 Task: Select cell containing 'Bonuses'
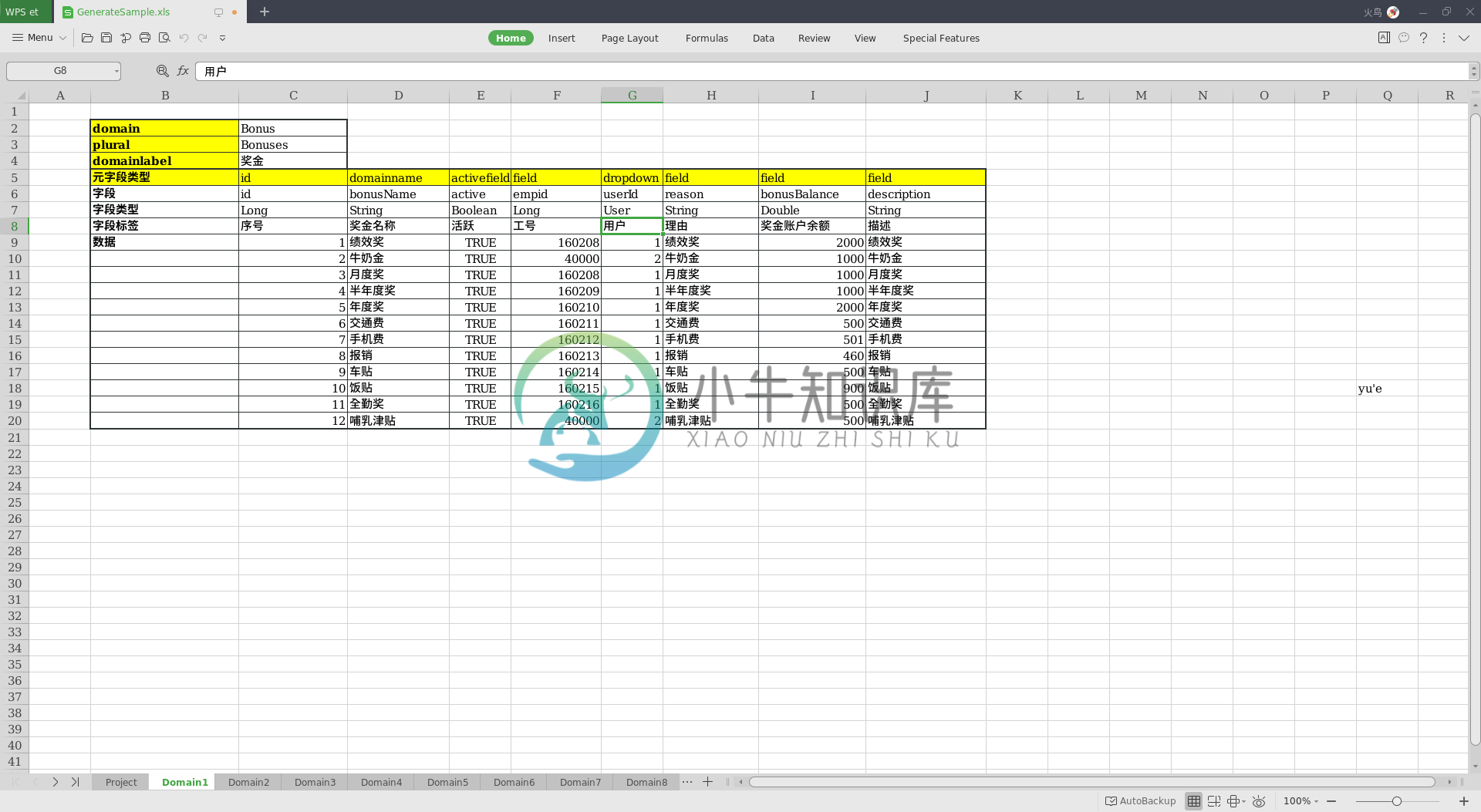292,144
